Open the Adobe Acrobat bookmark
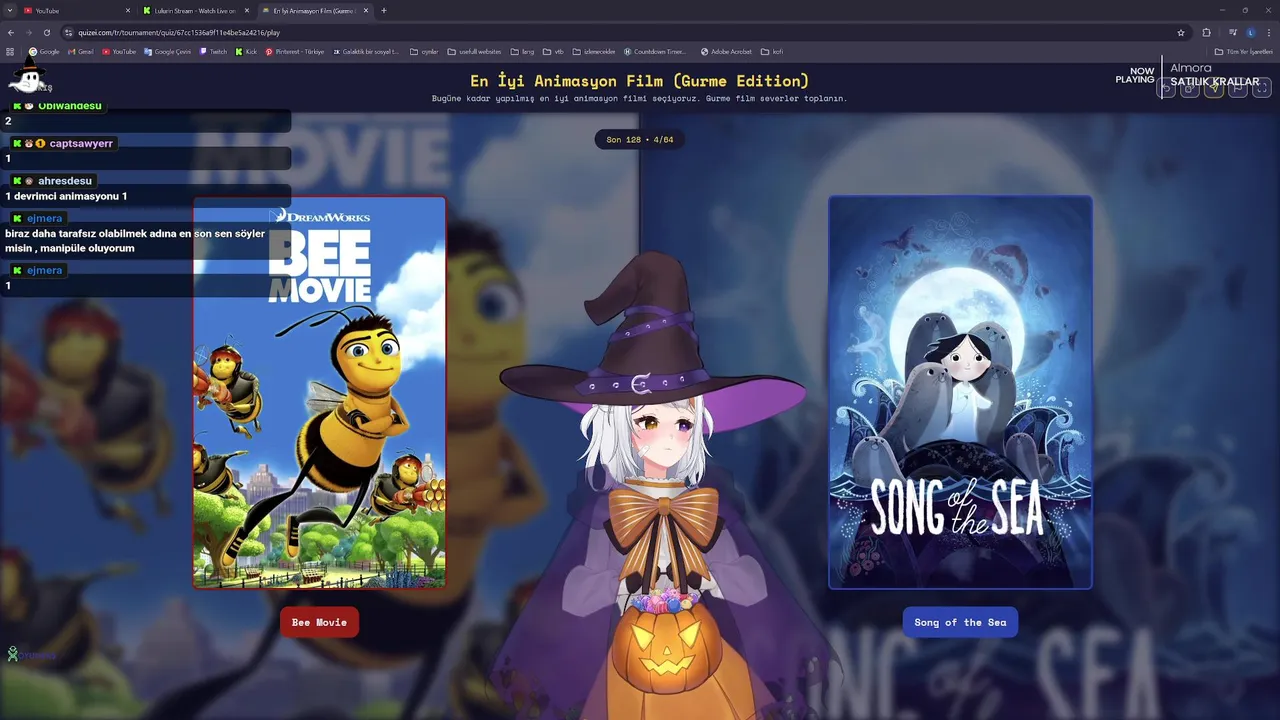The image size is (1280, 720). (726, 51)
